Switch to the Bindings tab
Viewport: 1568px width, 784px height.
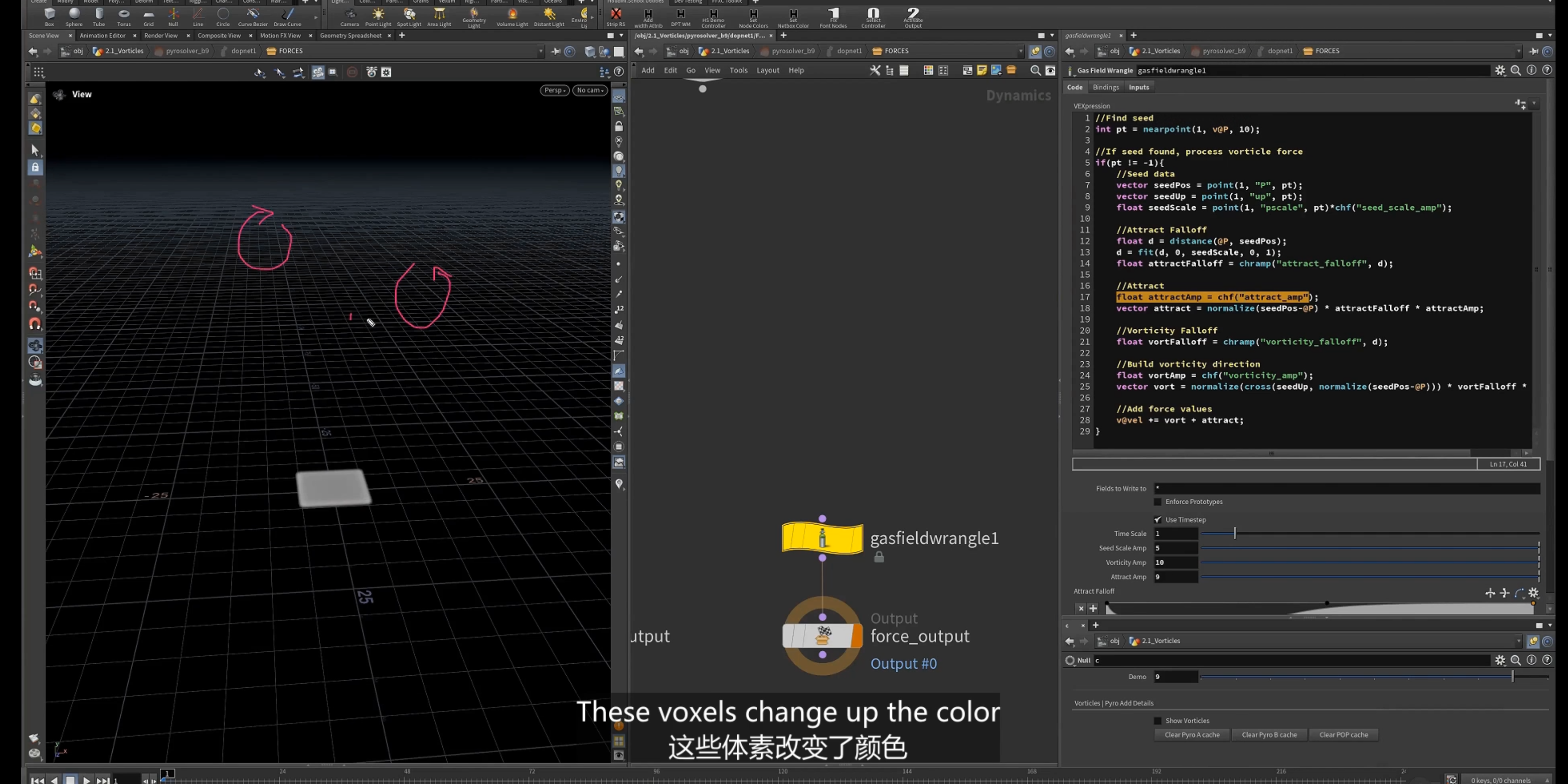[x=1105, y=87]
